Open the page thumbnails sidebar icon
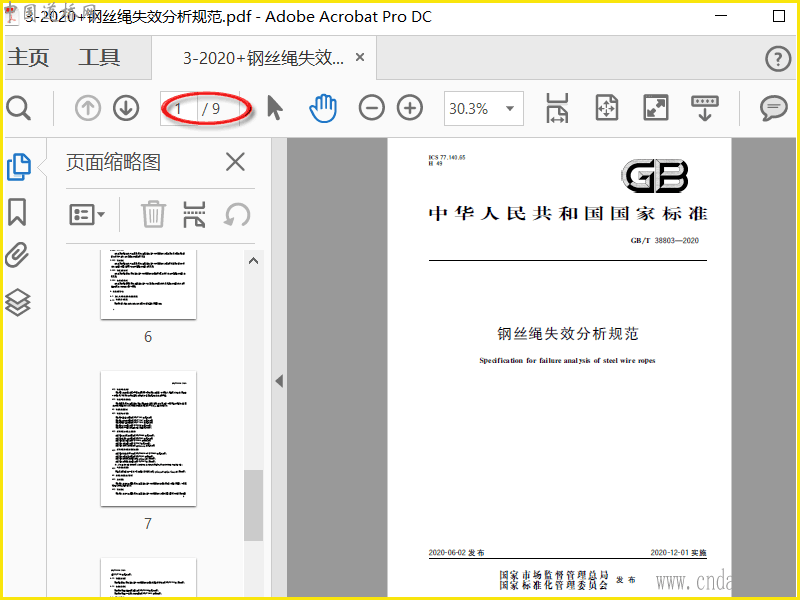 (x=19, y=167)
